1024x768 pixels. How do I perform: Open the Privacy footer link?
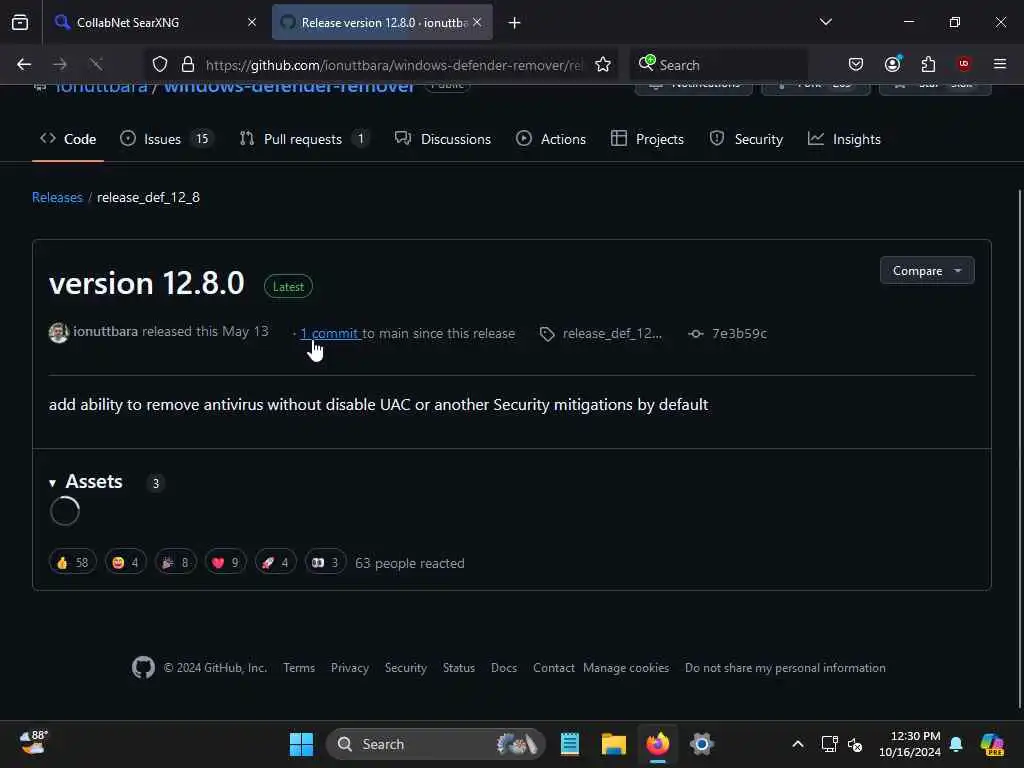pyautogui.click(x=349, y=667)
